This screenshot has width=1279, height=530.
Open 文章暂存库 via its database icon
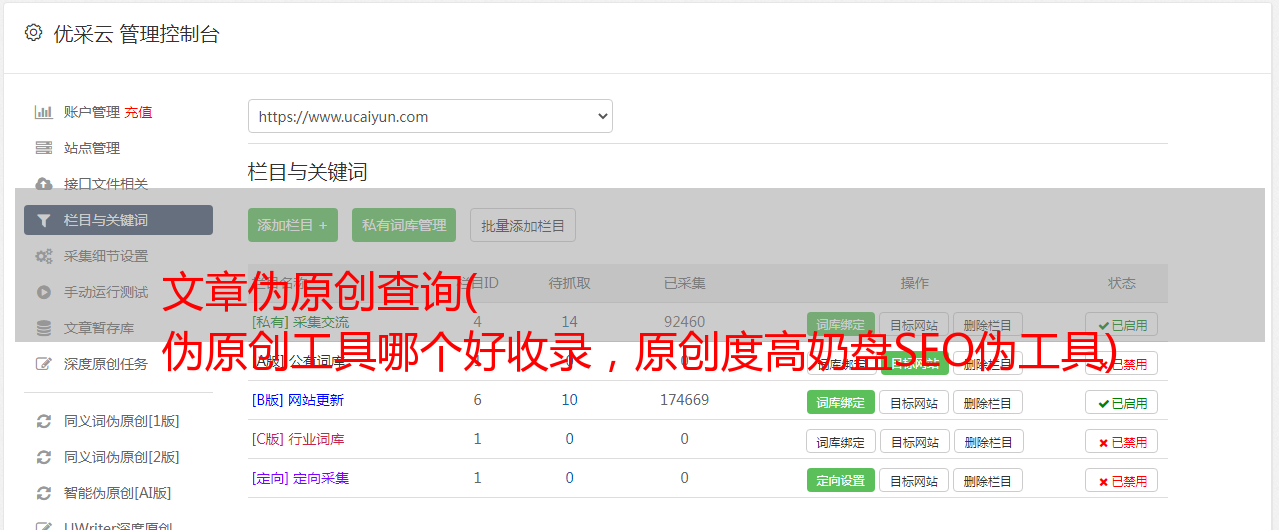tap(43, 328)
